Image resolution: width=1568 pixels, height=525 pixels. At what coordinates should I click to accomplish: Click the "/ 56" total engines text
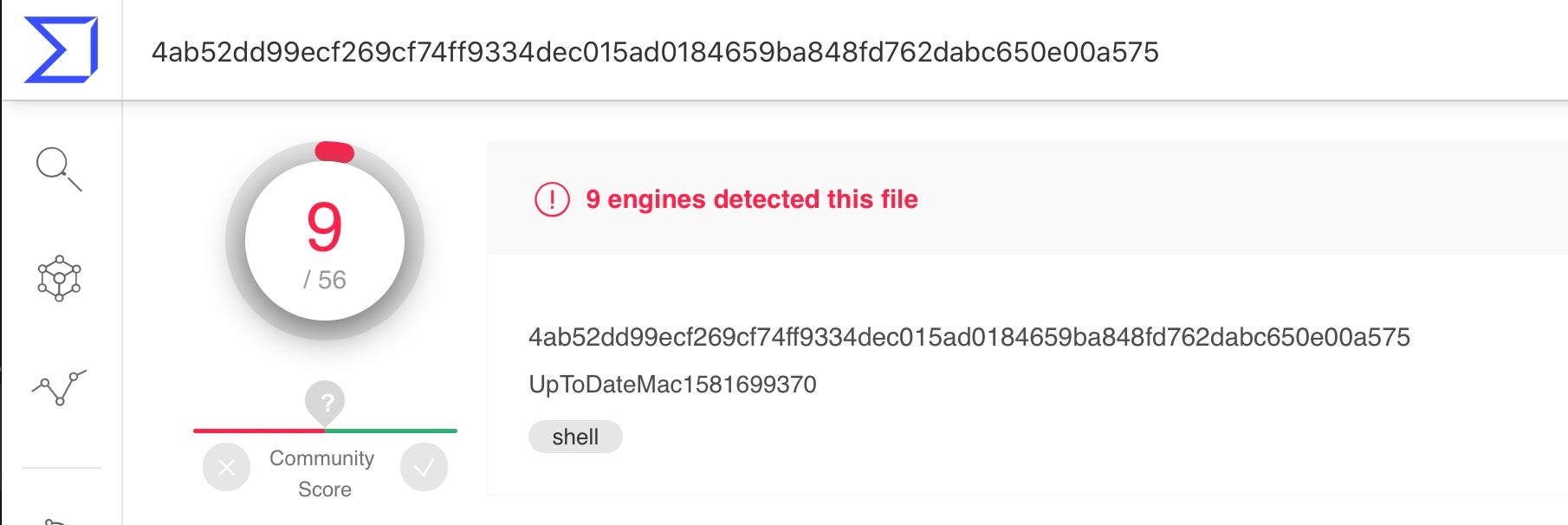point(325,280)
